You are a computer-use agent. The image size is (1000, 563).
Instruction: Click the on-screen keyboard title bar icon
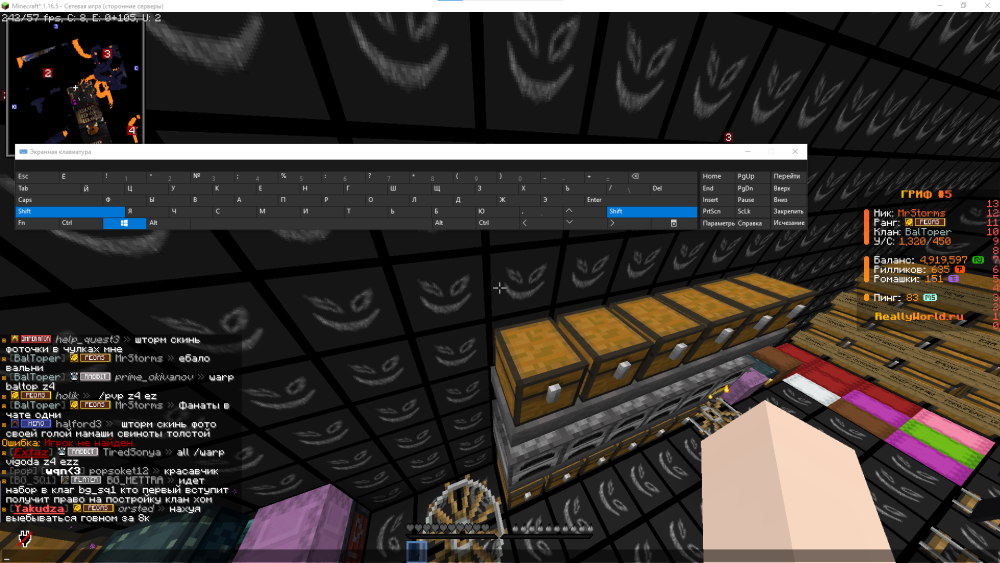click(24, 152)
